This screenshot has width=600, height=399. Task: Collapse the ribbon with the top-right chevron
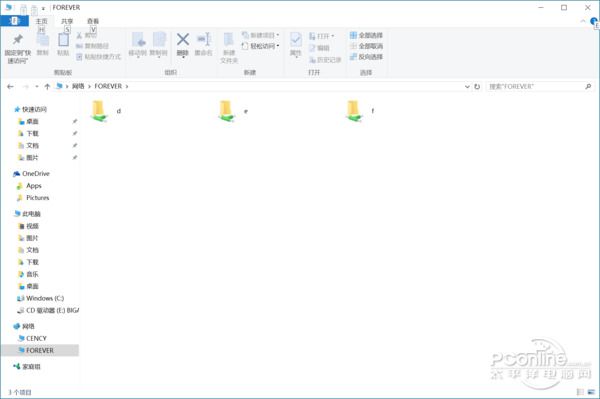click(583, 21)
